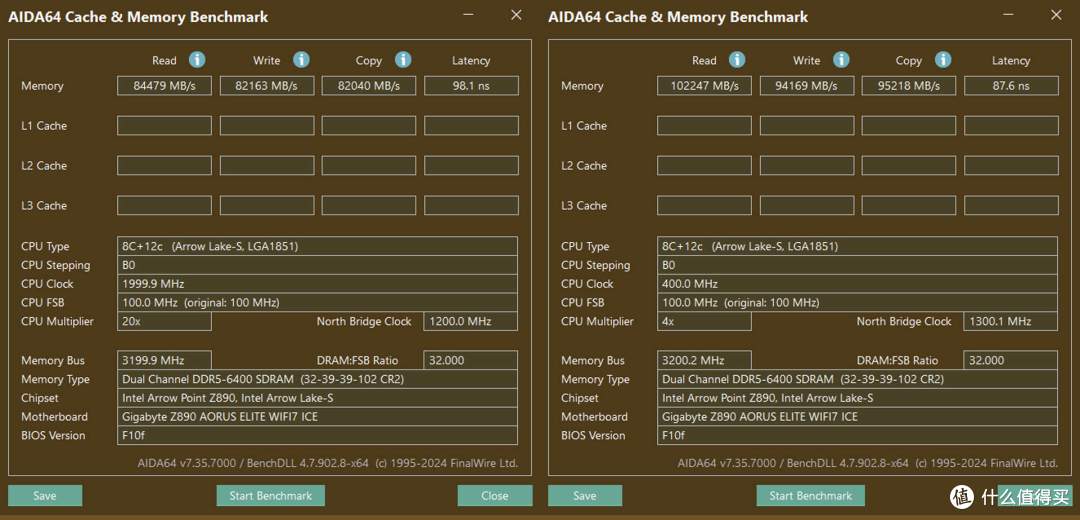Screen dimensions: 1080x520
Task: Select memory copy value 82040 MB/s
Action: [368, 86]
